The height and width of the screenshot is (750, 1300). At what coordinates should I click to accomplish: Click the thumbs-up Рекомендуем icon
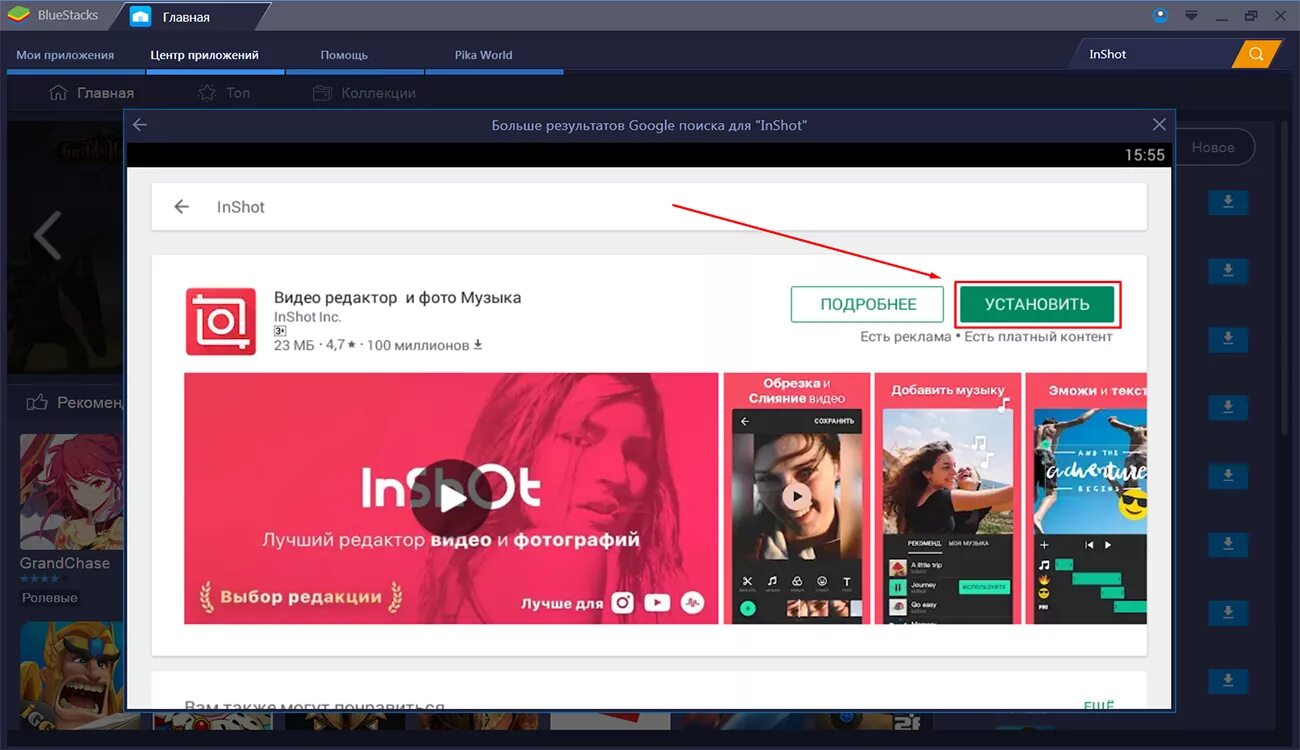[38, 402]
